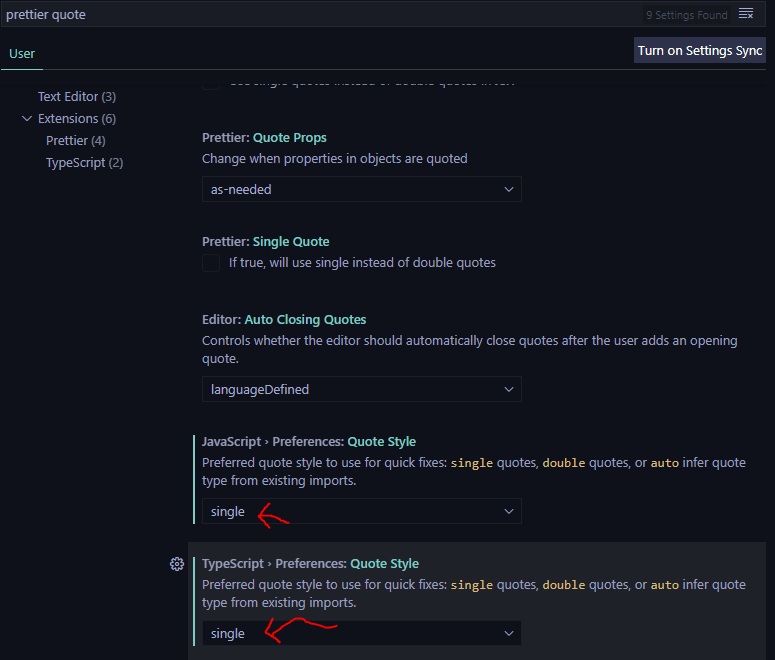Click the Editor: Auto Closing Quotes title
The width and height of the screenshot is (775, 660).
pos(284,320)
